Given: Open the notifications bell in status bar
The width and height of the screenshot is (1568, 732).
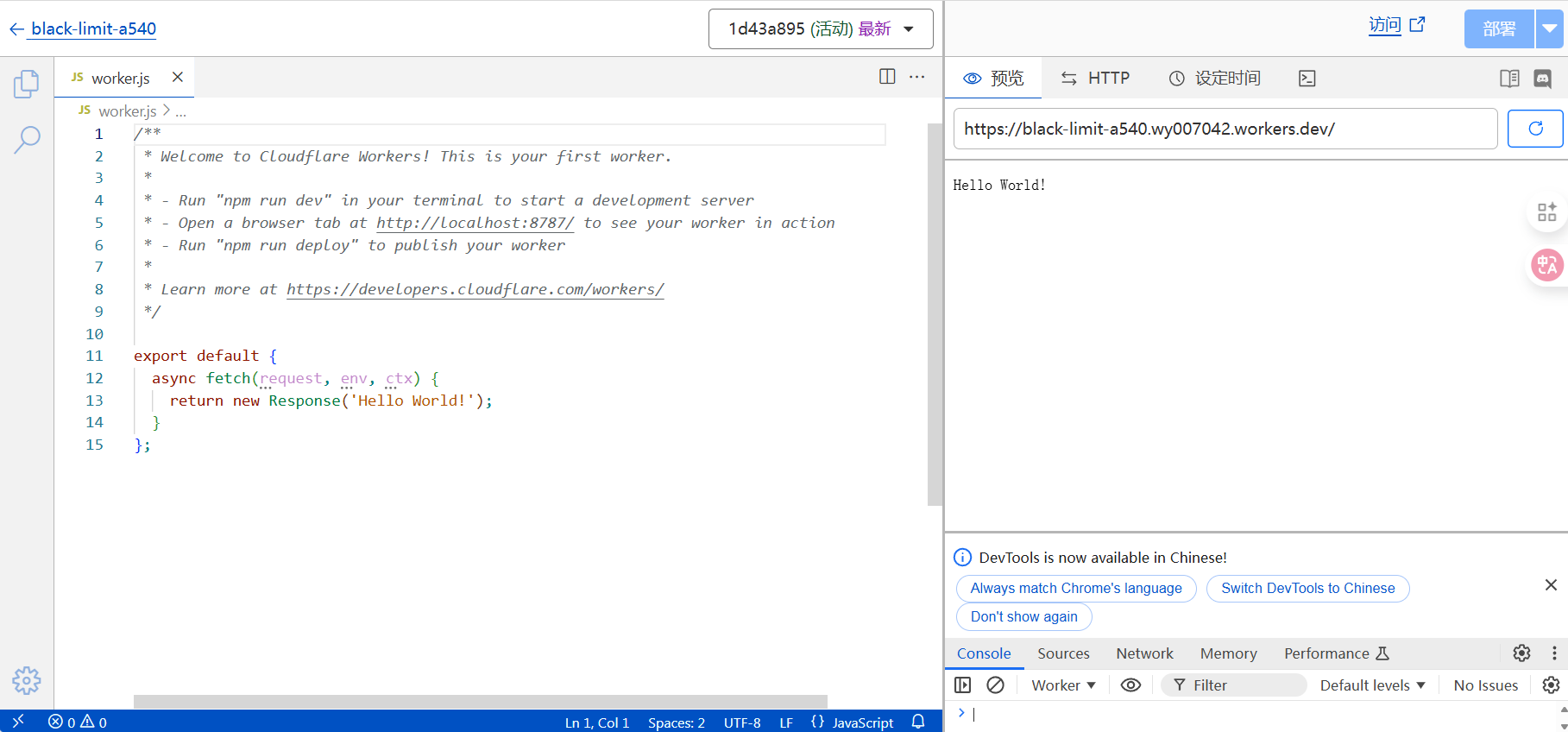Looking at the screenshot, I should pyautogui.click(x=918, y=722).
